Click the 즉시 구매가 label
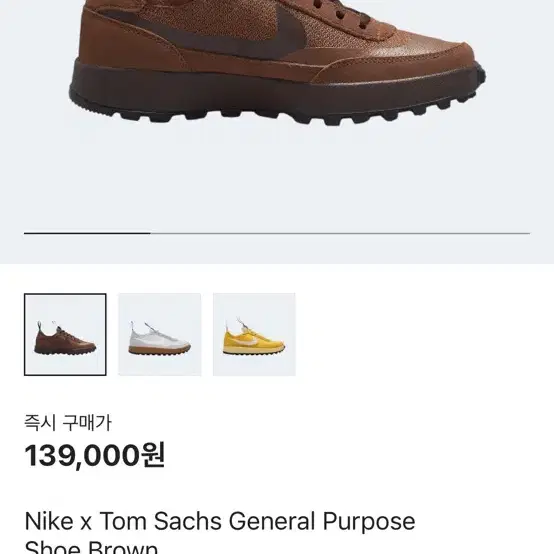Viewport: 554px width, 554px height. [68, 423]
